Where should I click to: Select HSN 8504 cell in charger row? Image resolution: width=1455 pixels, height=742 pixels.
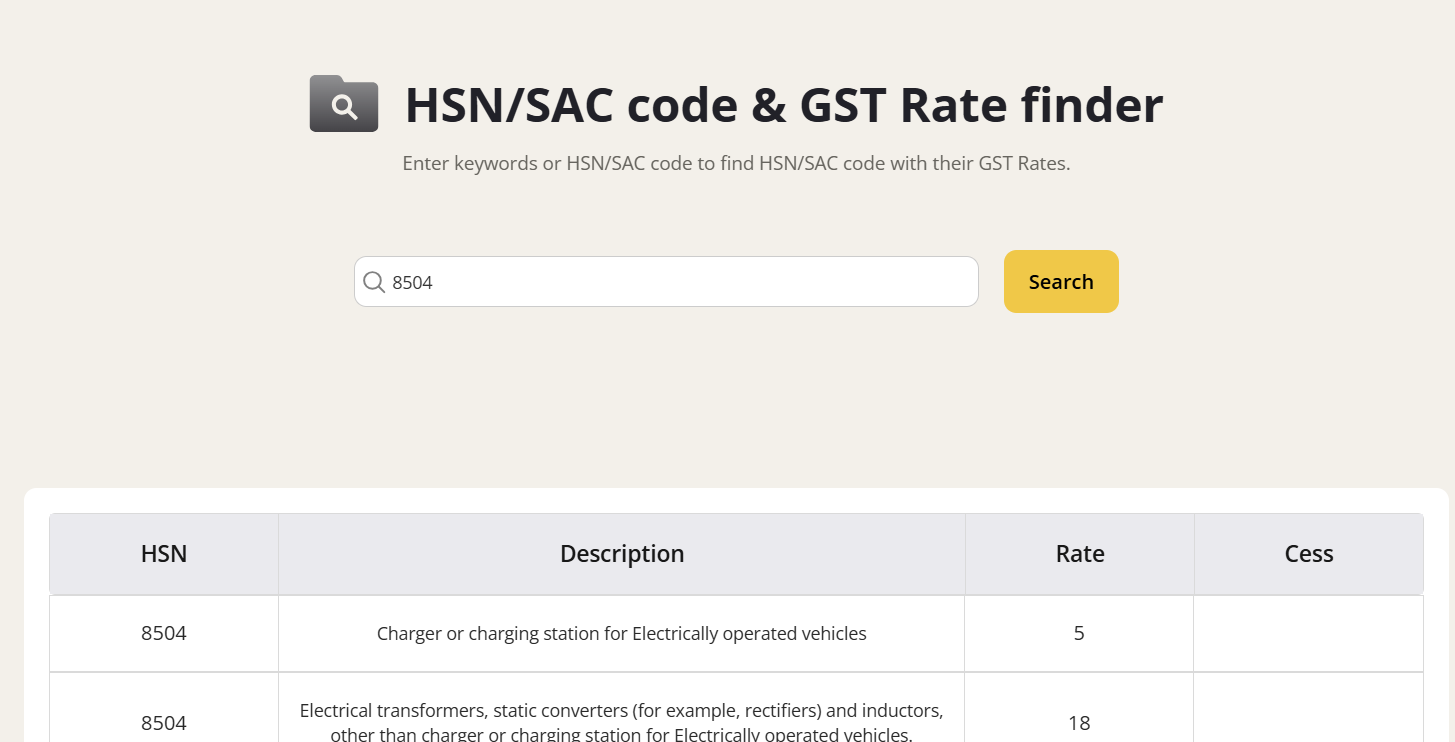[164, 633]
